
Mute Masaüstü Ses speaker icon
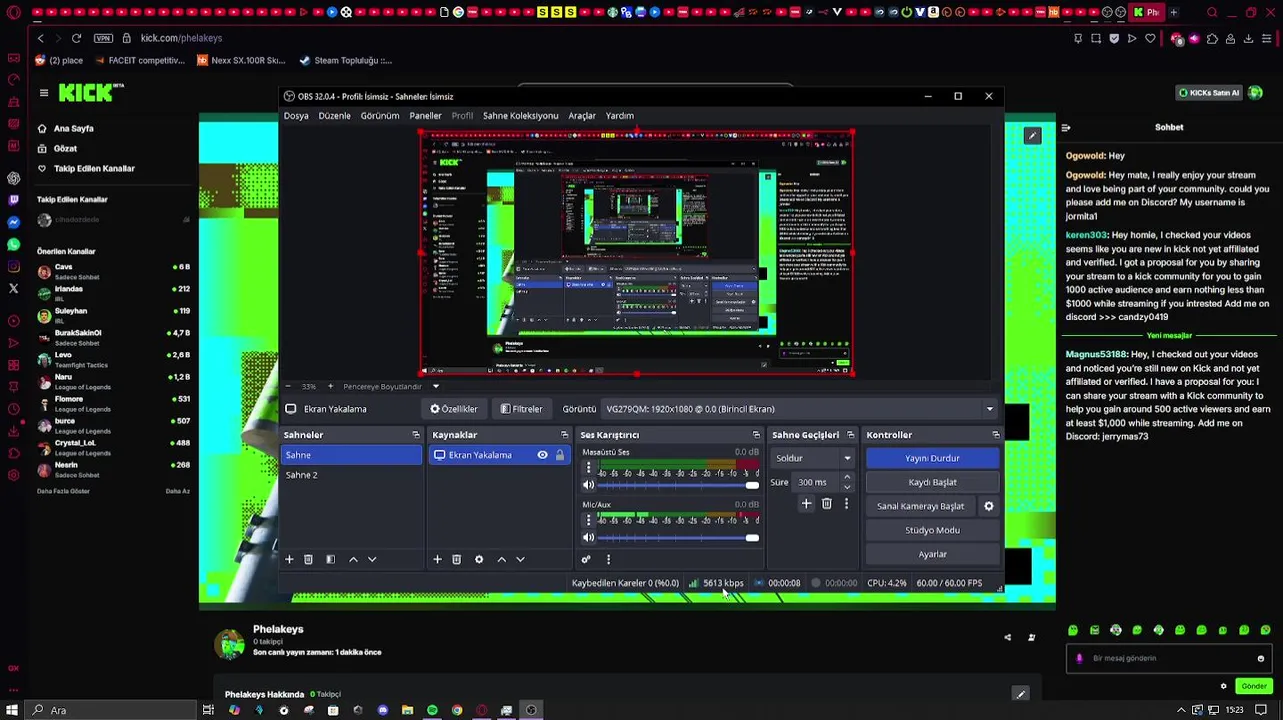point(588,485)
